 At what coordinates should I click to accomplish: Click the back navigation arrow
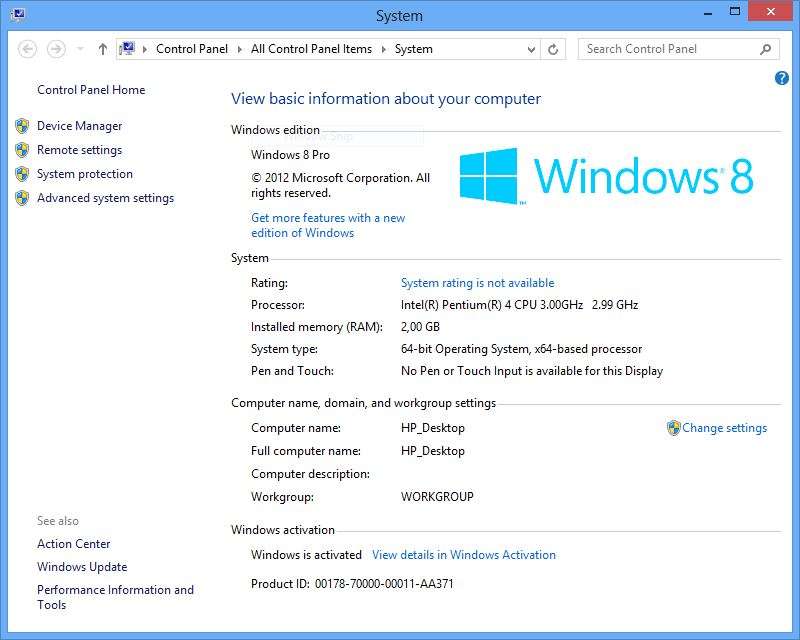(x=30, y=48)
